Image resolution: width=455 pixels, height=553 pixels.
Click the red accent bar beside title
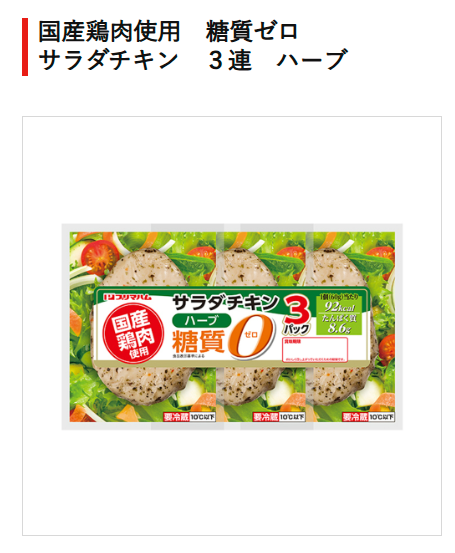click(x=25, y=47)
